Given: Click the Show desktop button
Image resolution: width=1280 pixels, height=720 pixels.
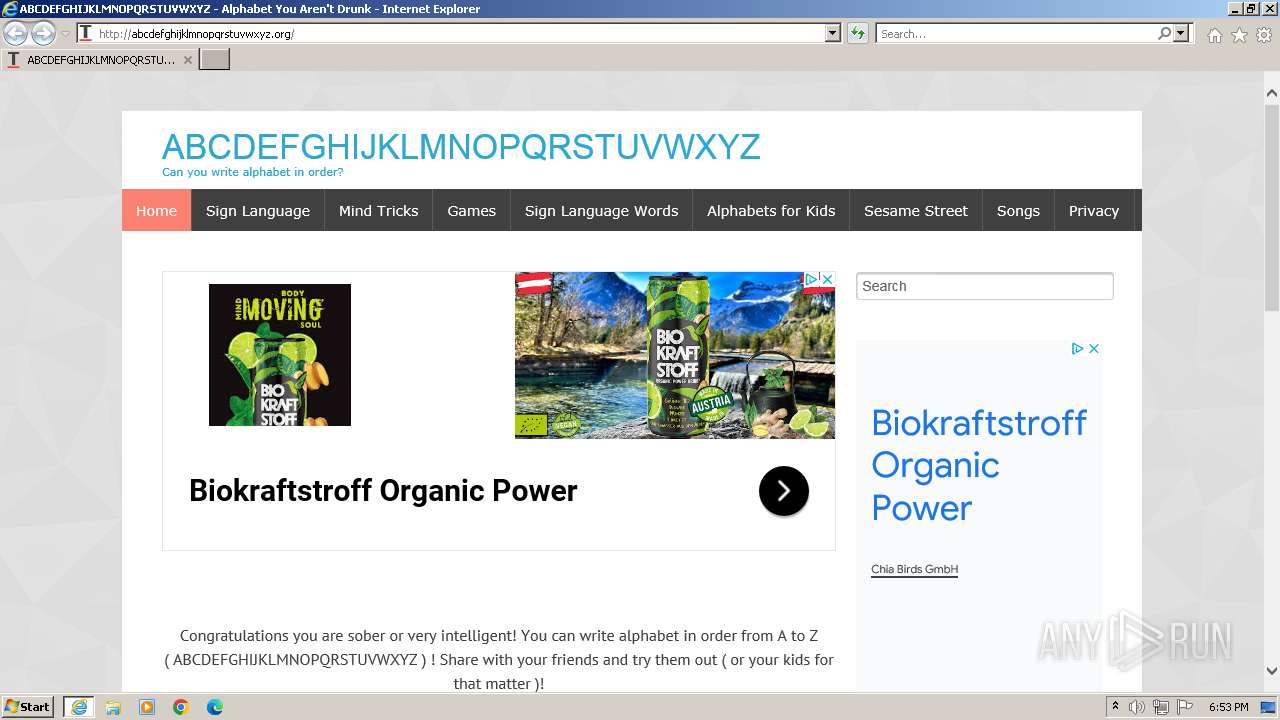Looking at the screenshot, I should pos(1269,707).
